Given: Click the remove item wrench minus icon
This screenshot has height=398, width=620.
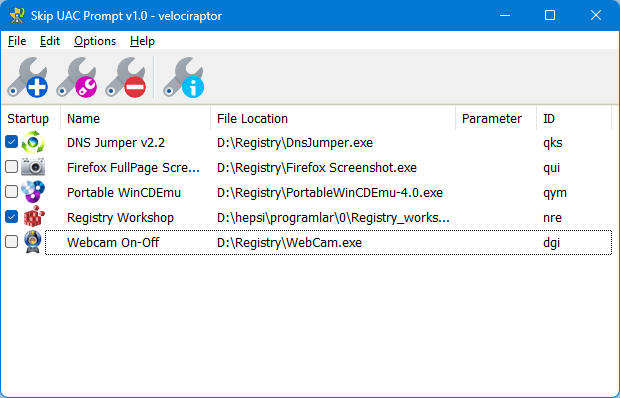Looking at the screenshot, I should 125,77.
